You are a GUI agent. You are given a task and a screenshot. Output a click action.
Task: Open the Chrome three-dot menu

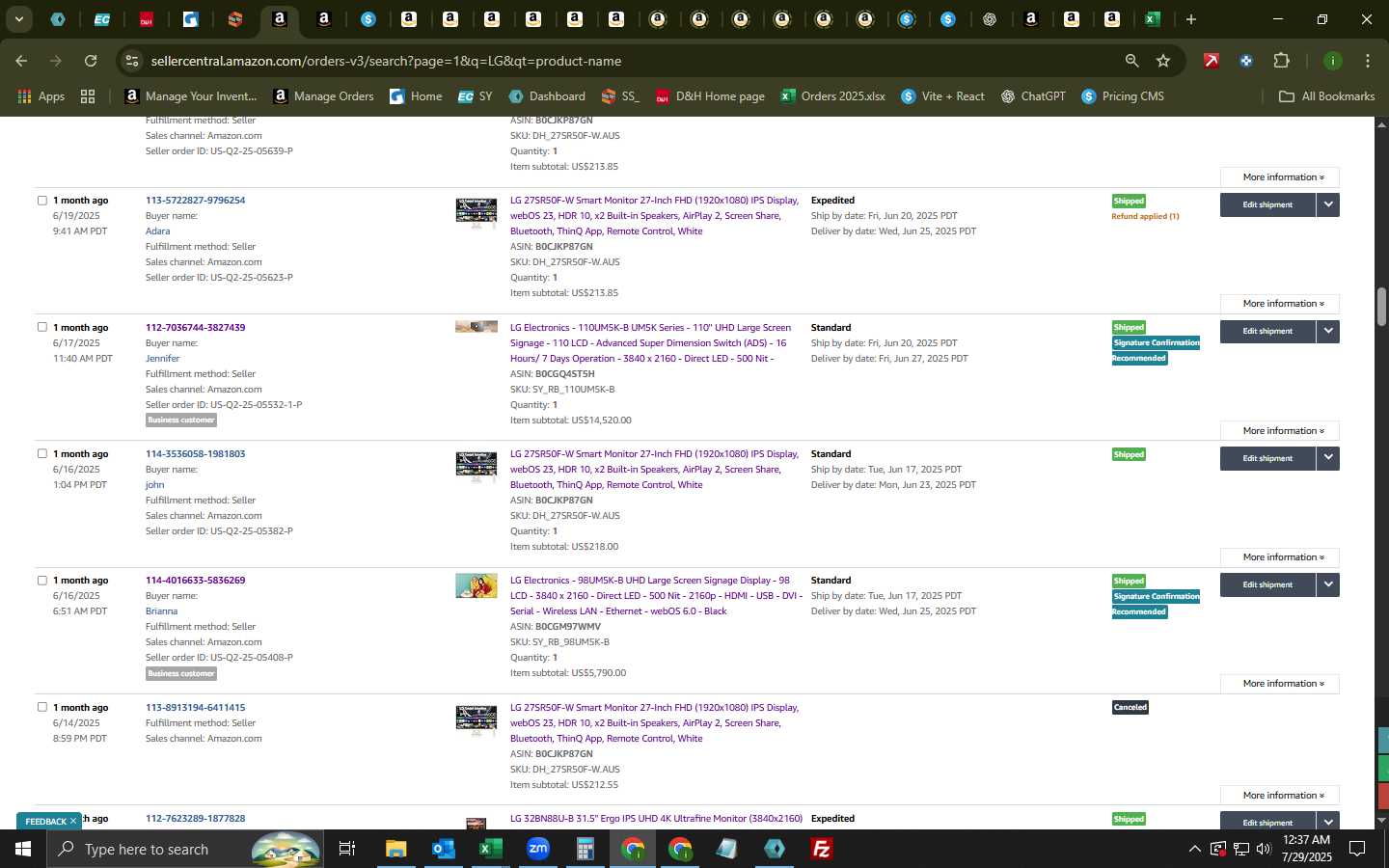1368,61
